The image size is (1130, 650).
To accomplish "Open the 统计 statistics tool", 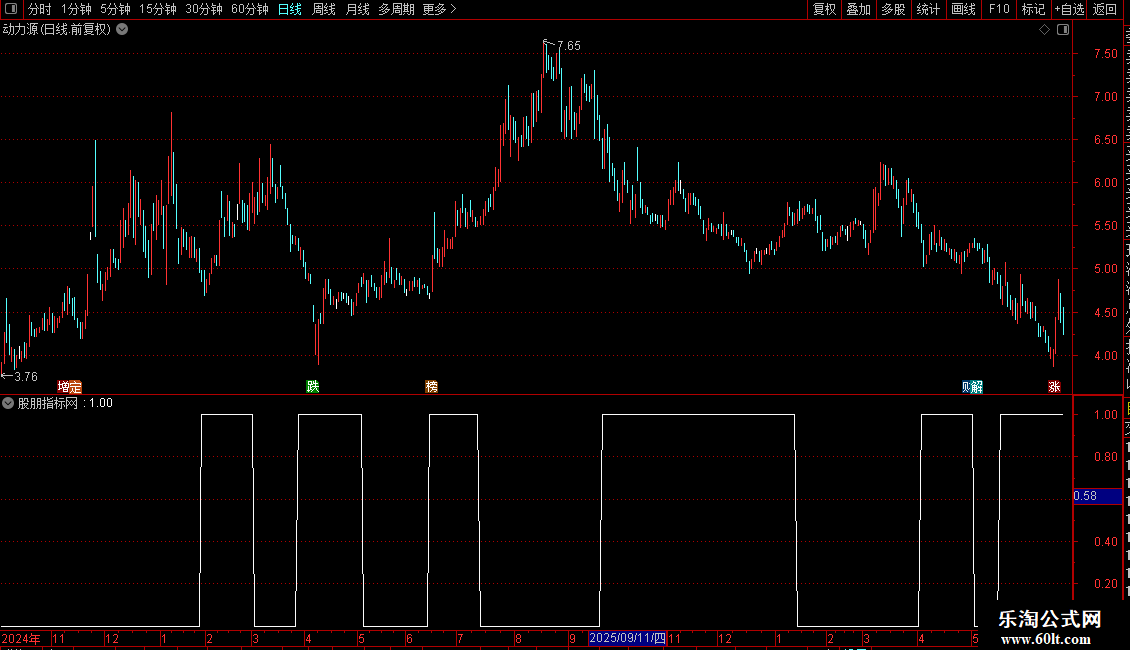I will [927, 9].
